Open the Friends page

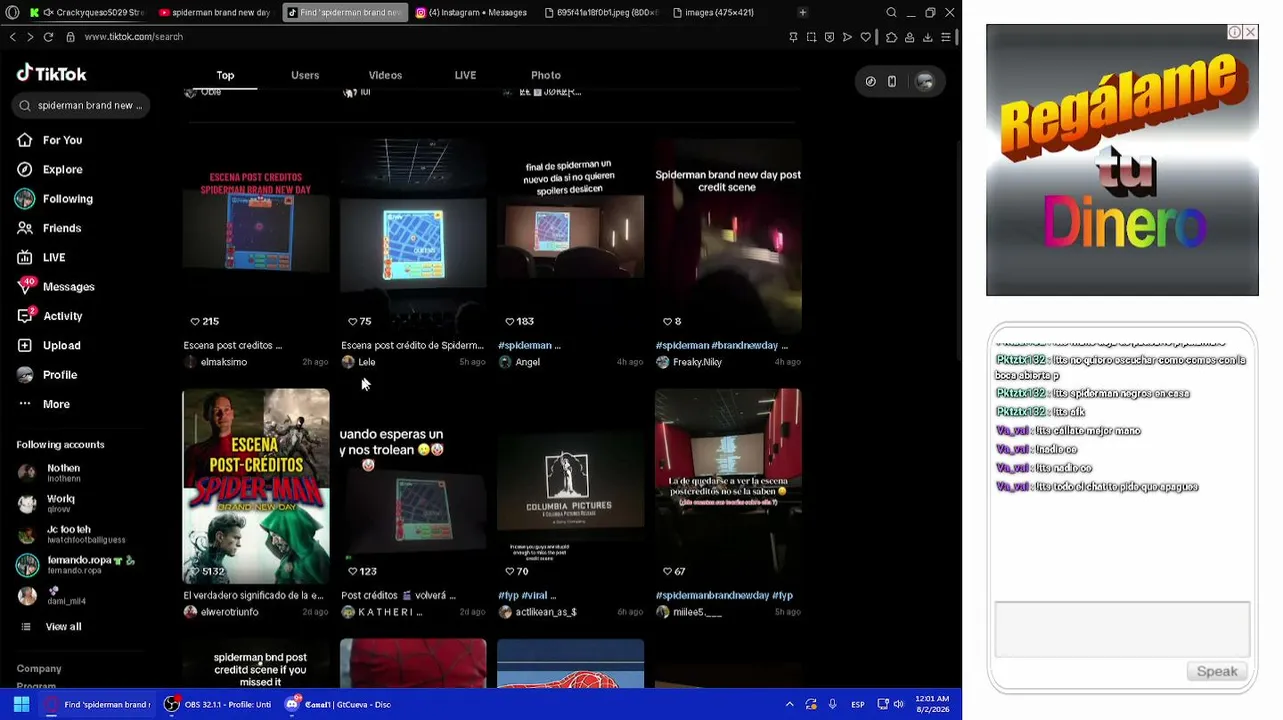49,228
